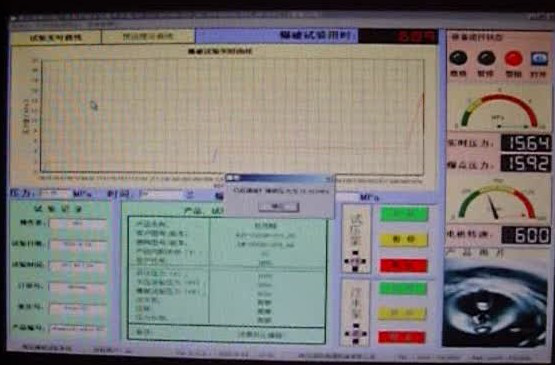This screenshot has height=365, width=555.
Task: Click the second black status indicator lamp
Action: [486, 58]
